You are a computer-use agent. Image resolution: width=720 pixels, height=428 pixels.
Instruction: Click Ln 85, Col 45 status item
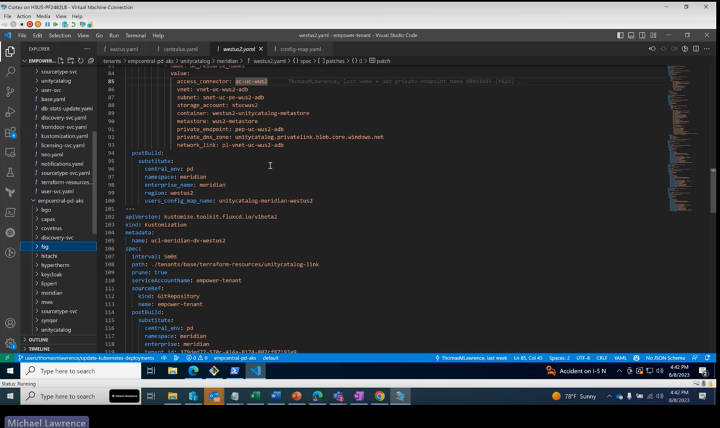click(x=528, y=358)
